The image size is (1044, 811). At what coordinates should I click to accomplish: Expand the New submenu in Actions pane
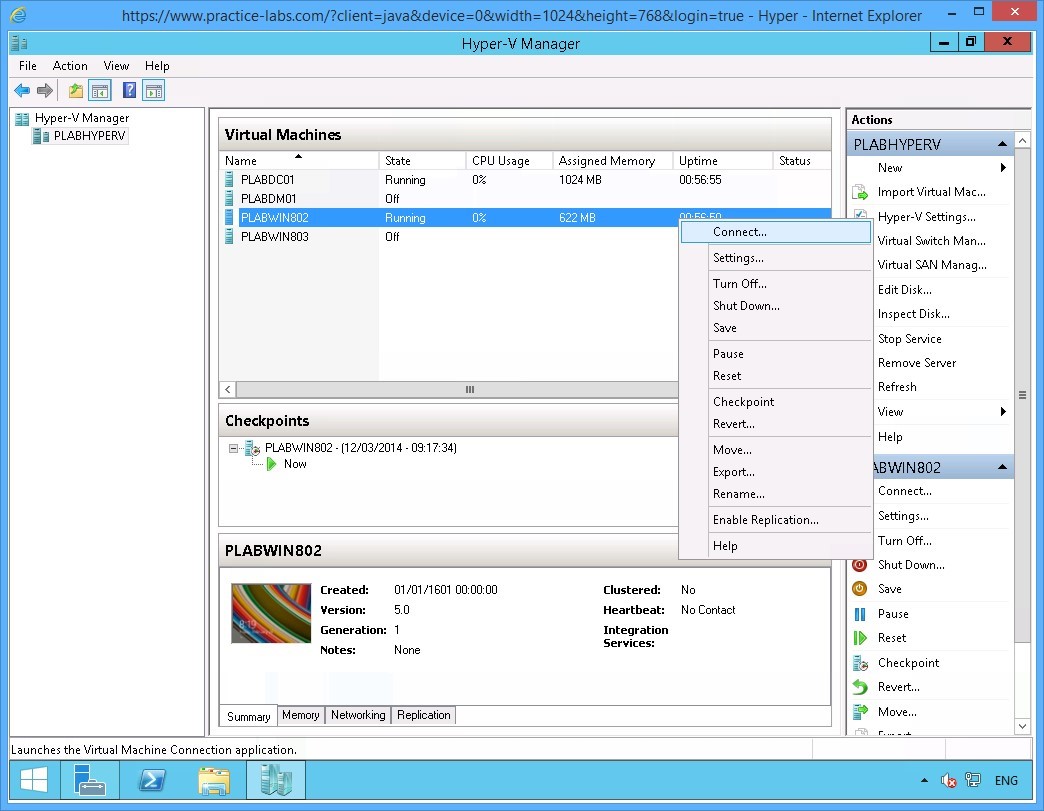889,167
